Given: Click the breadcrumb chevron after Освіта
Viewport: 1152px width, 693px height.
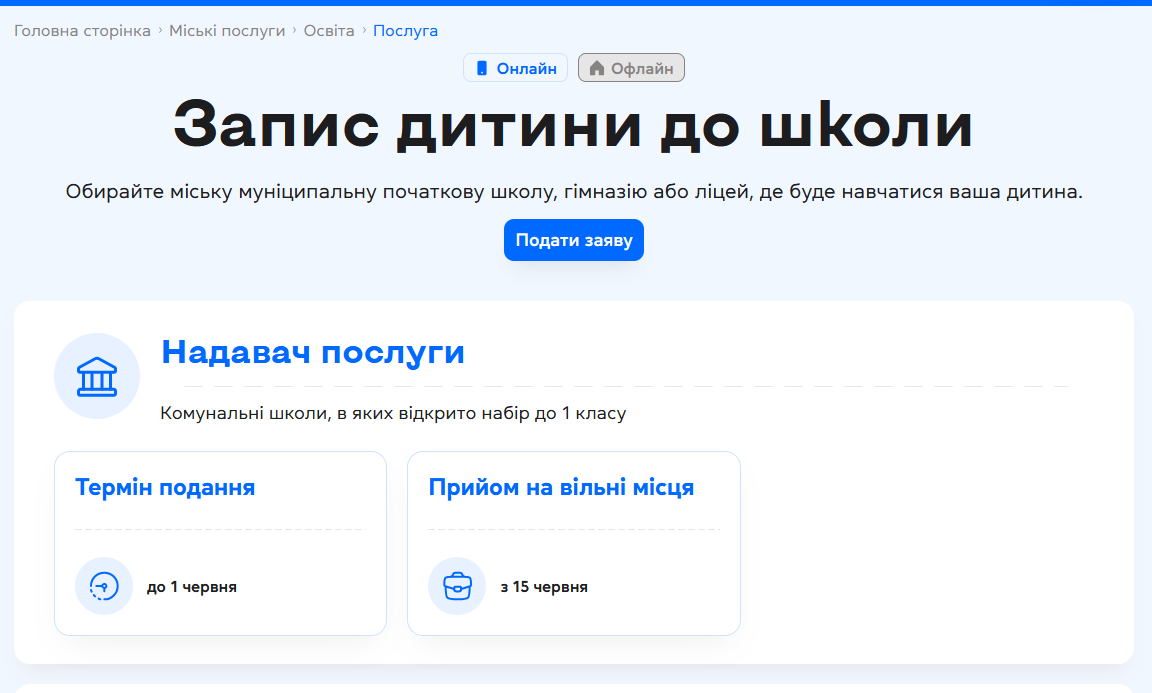Looking at the screenshot, I should pos(364,30).
